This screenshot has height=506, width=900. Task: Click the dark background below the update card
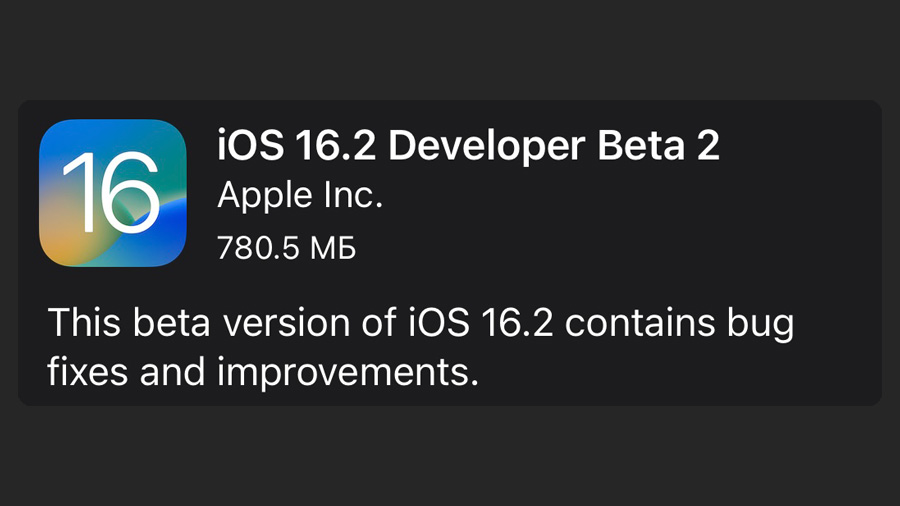[450, 456]
